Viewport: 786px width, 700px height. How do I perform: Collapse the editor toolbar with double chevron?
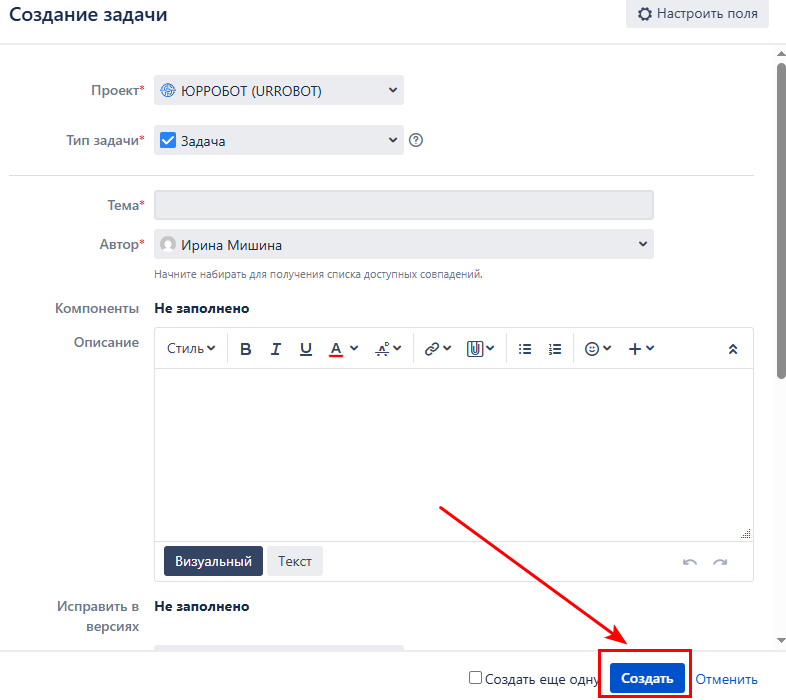click(x=732, y=349)
